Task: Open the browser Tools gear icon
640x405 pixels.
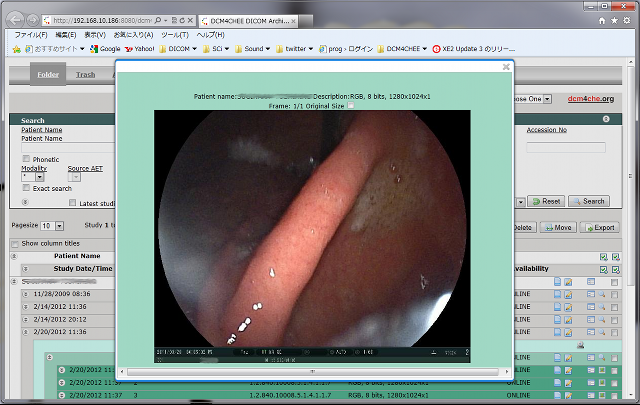Action: 627,20
